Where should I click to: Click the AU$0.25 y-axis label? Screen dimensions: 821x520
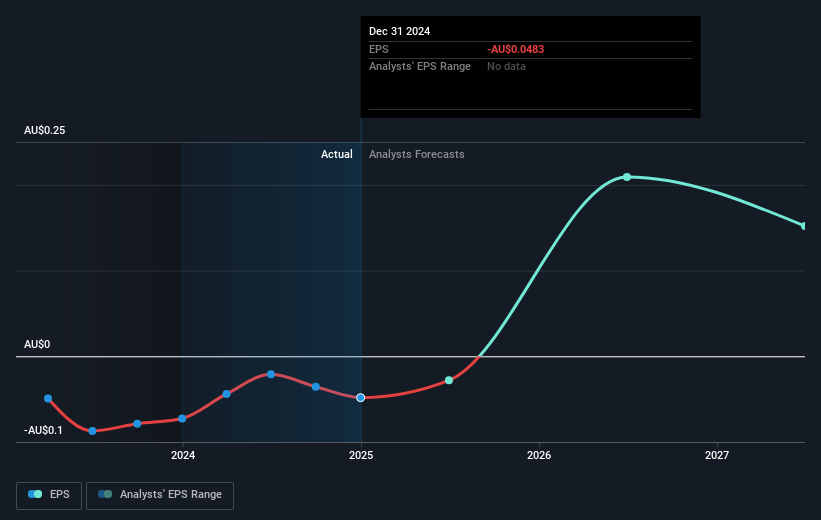tap(45, 130)
